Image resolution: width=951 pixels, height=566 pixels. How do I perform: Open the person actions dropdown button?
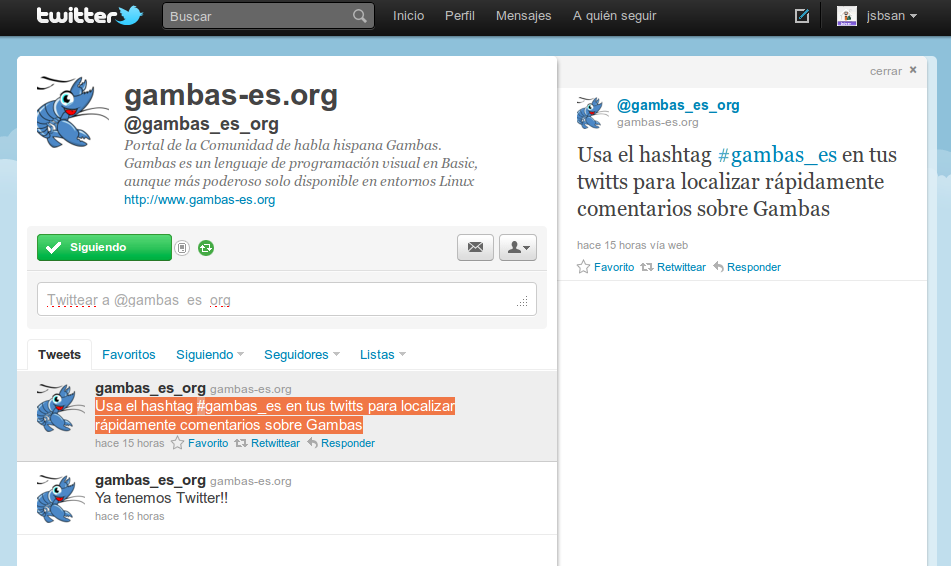coord(518,248)
